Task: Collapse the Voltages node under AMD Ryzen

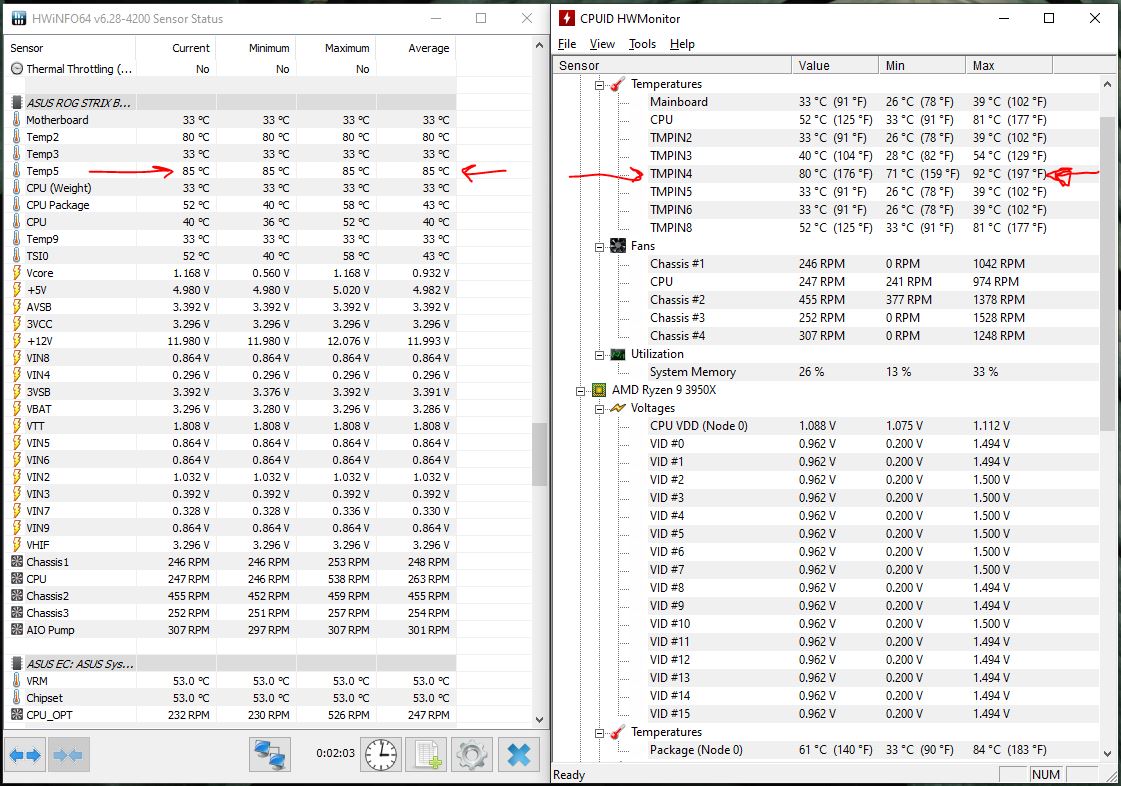Action: click(599, 408)
